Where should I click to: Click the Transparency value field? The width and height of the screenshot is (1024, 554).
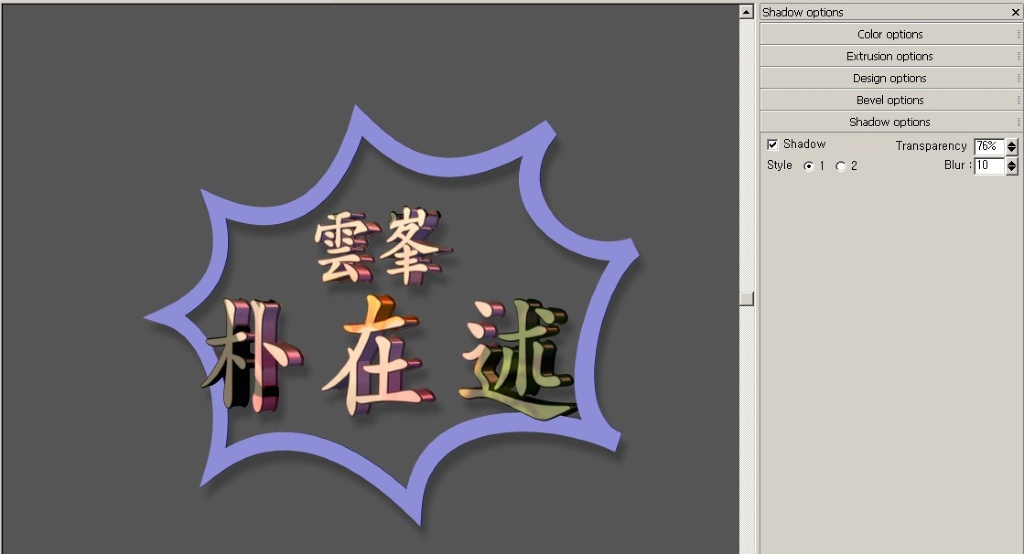(989, 146)
